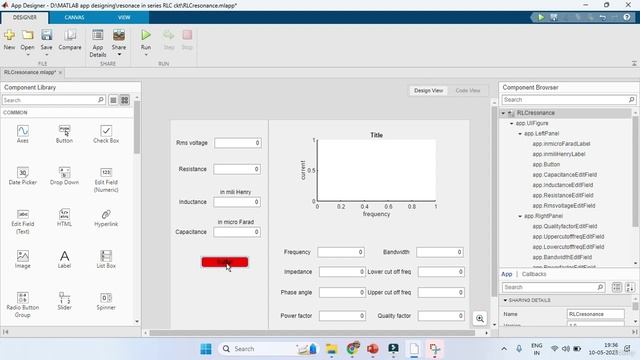Screen dimensions: 640x360
Task: Switch to Design View
Action: coord(428,91)
